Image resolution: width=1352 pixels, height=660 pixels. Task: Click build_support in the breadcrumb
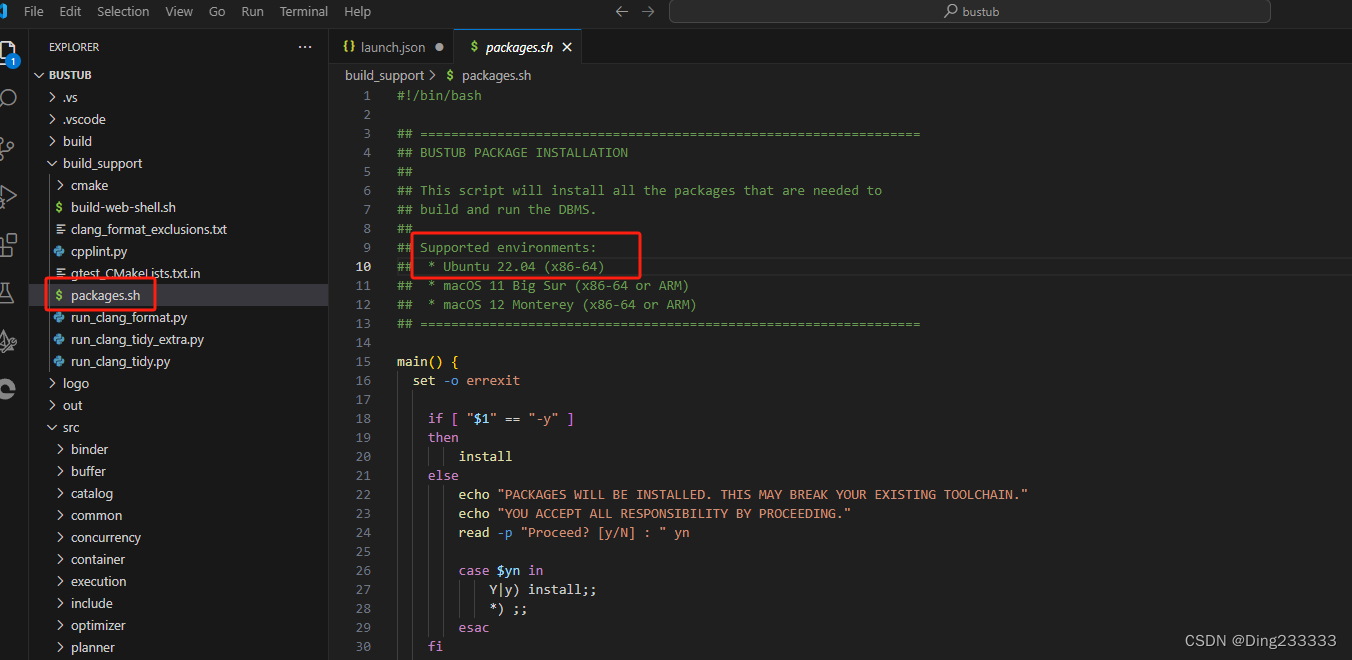(x=385, y=75)
